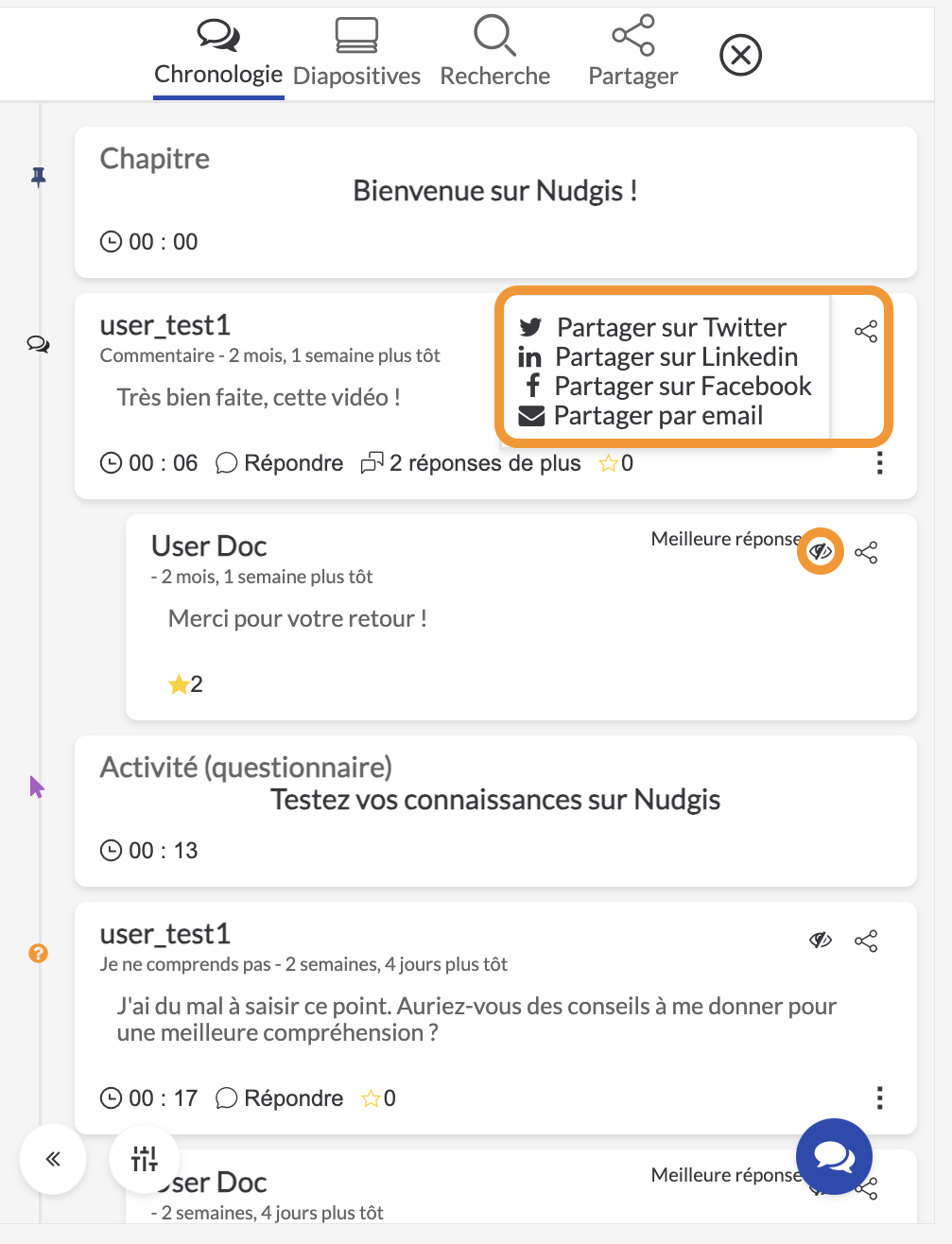Open three-dot menu on the 00:17 comment
Viewport: 952px width, 1244px height.
(x=880, y=1098)
